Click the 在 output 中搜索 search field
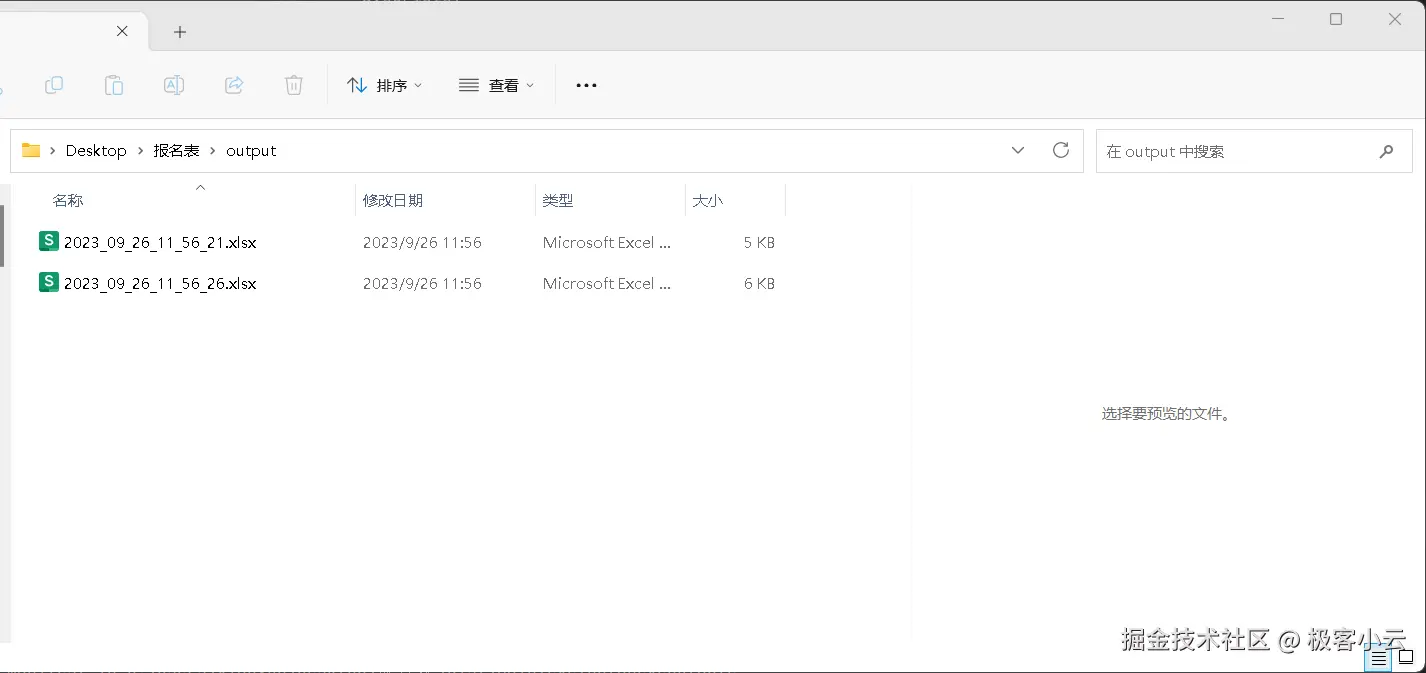This screenshot has height=673, width=1426. click(1255, 151)
